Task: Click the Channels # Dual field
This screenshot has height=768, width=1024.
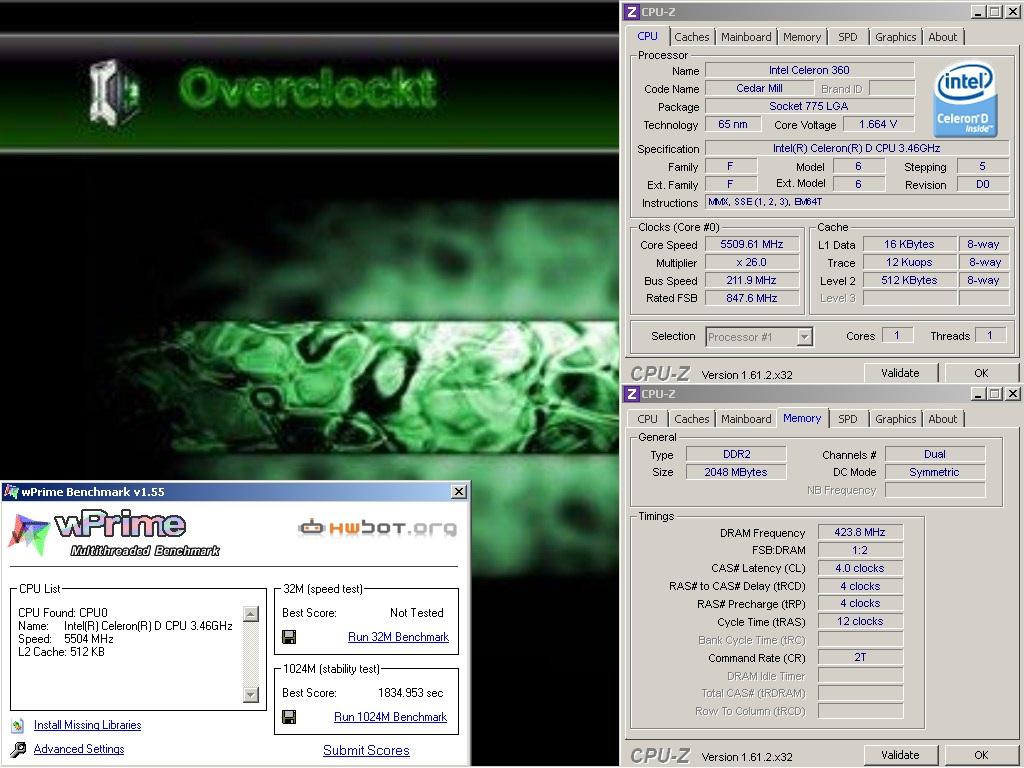Action: point(935,454)
